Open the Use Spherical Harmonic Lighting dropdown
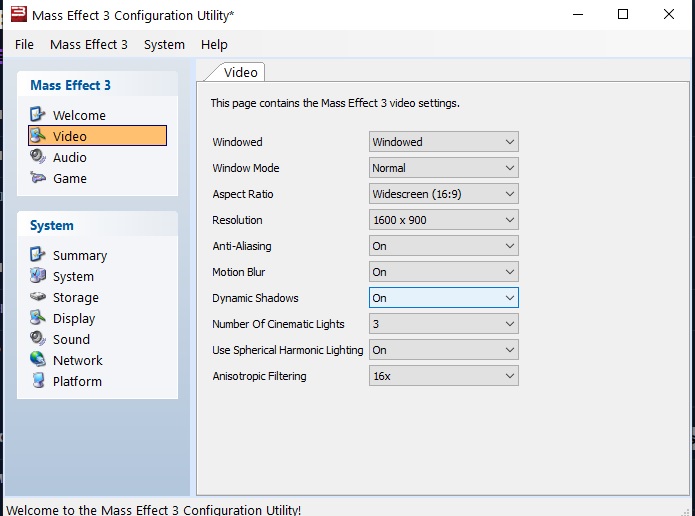 (444, 350)
